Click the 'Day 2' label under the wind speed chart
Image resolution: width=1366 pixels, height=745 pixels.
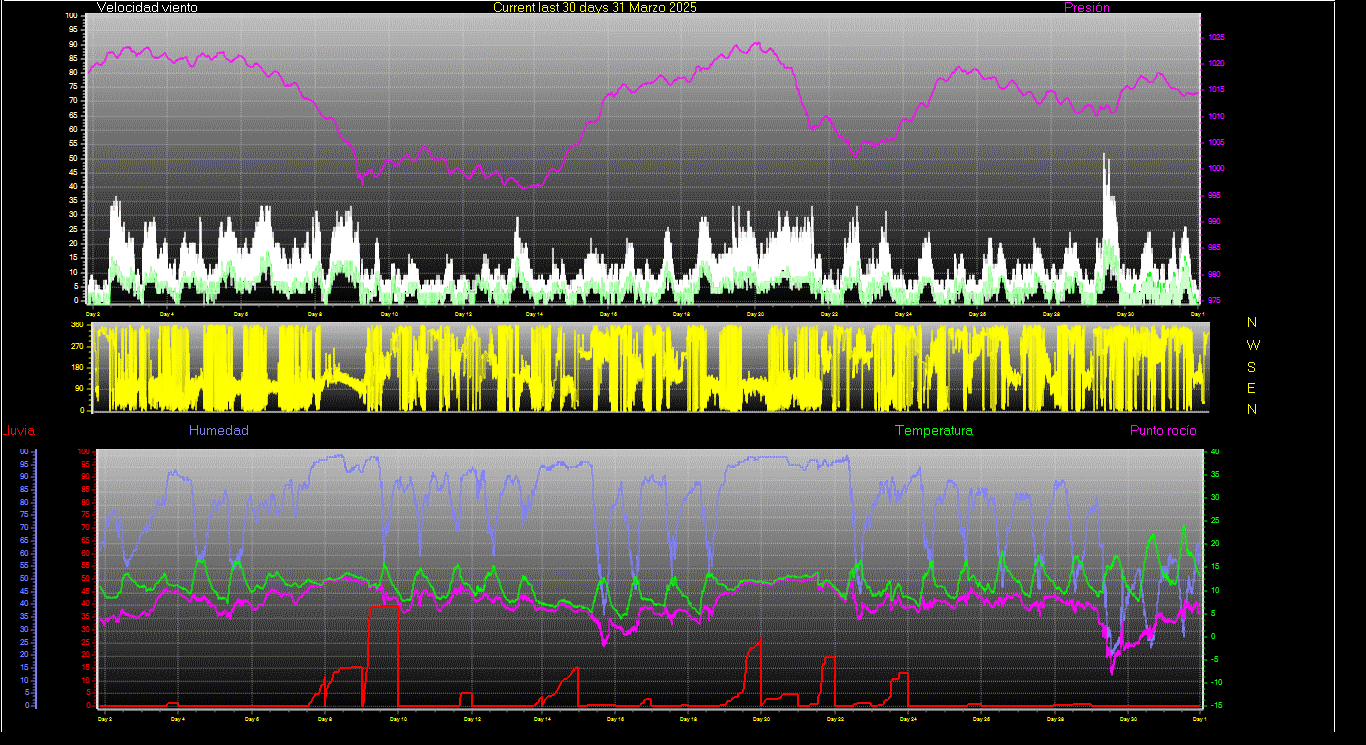[x=92, y=314]
